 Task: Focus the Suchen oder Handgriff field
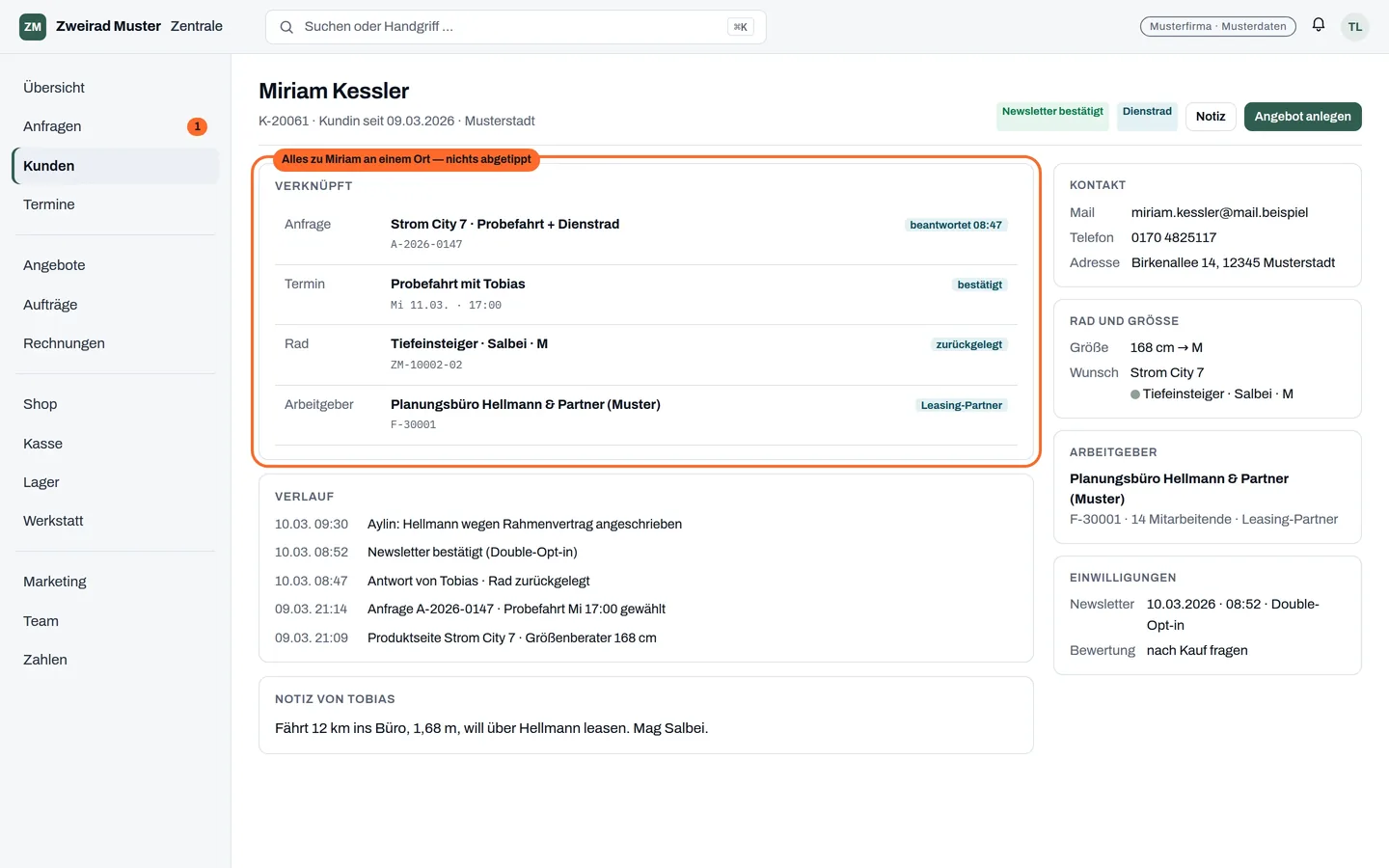pos(515,27)
